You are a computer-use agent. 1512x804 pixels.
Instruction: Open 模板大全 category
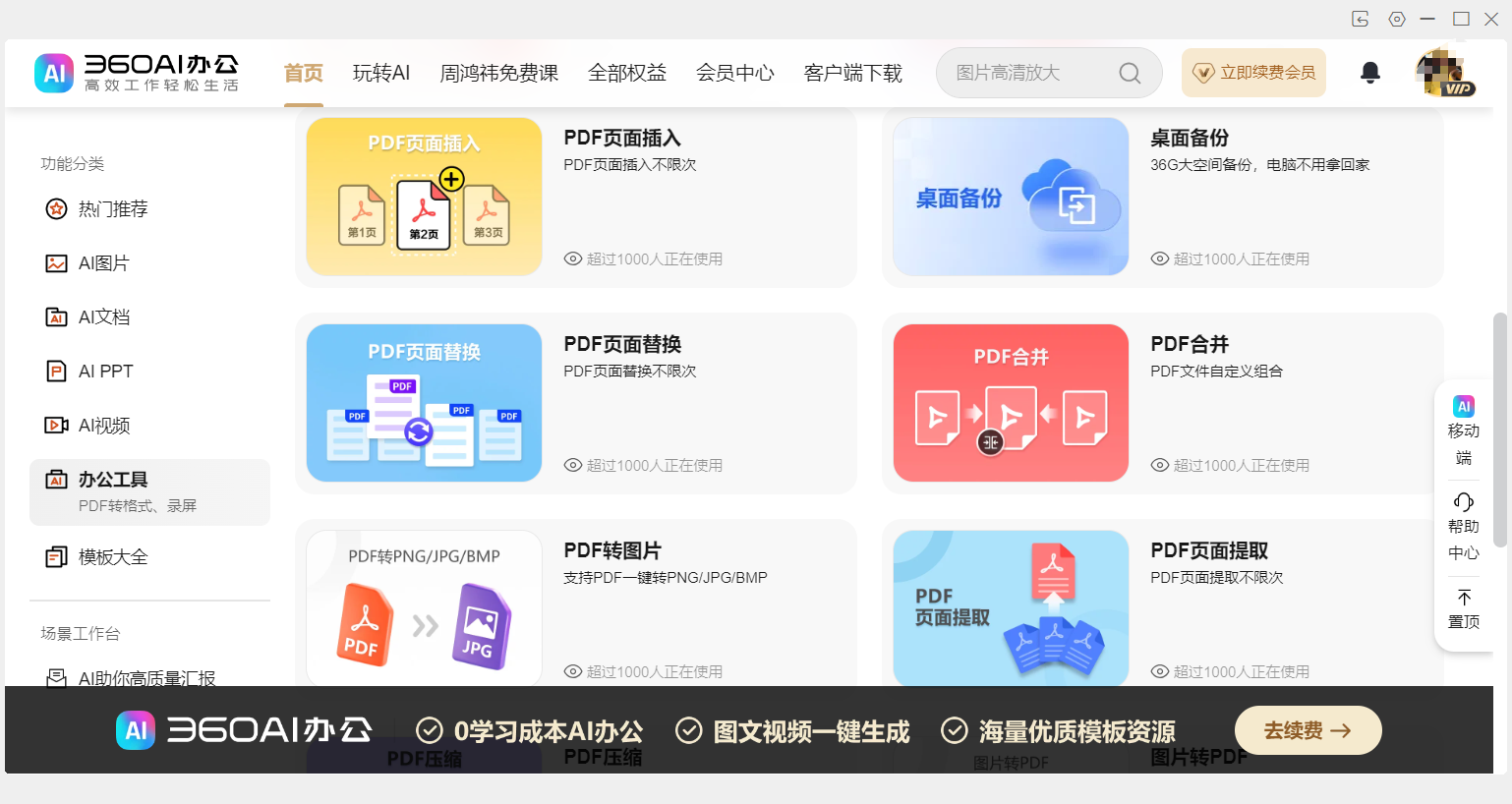[149, 556]
